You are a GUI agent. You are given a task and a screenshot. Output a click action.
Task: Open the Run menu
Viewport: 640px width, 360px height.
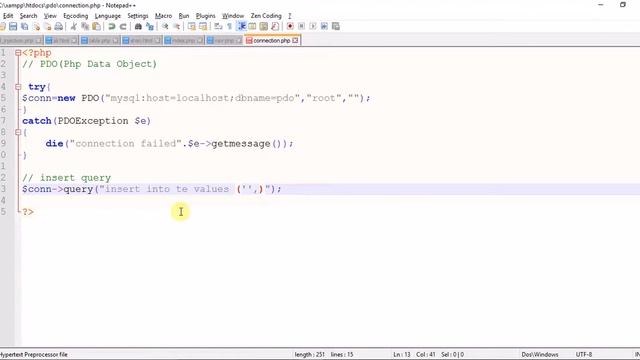[x=184, y=16]
